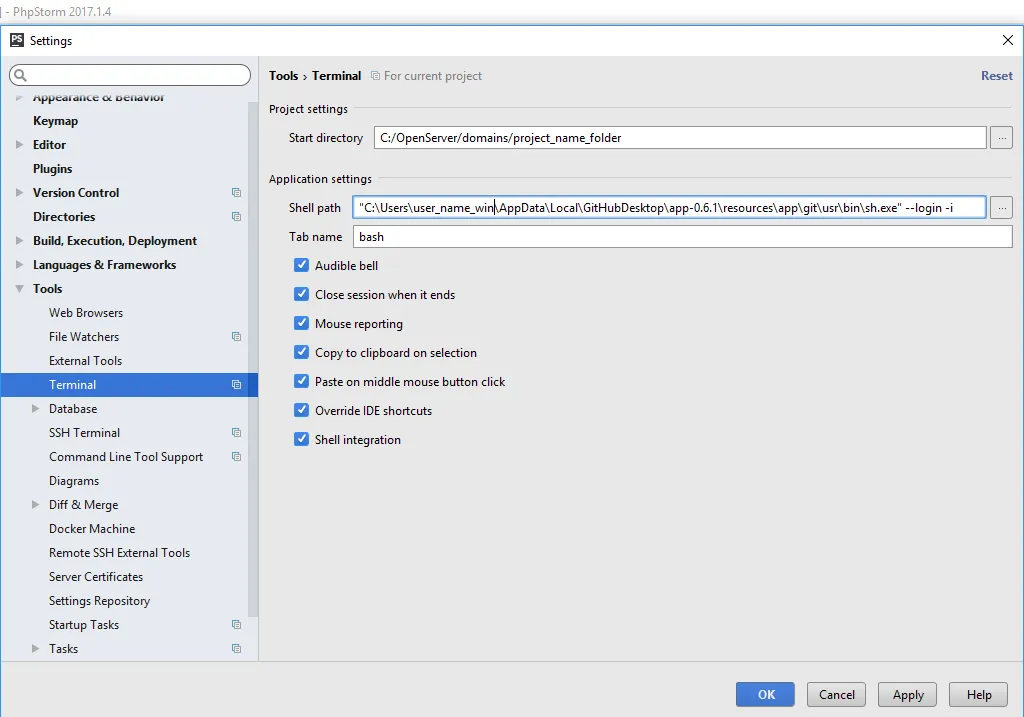The image size is (1024, 717).
Task: Click project-level icon beside File Watchers
Action: coord(236,337)
